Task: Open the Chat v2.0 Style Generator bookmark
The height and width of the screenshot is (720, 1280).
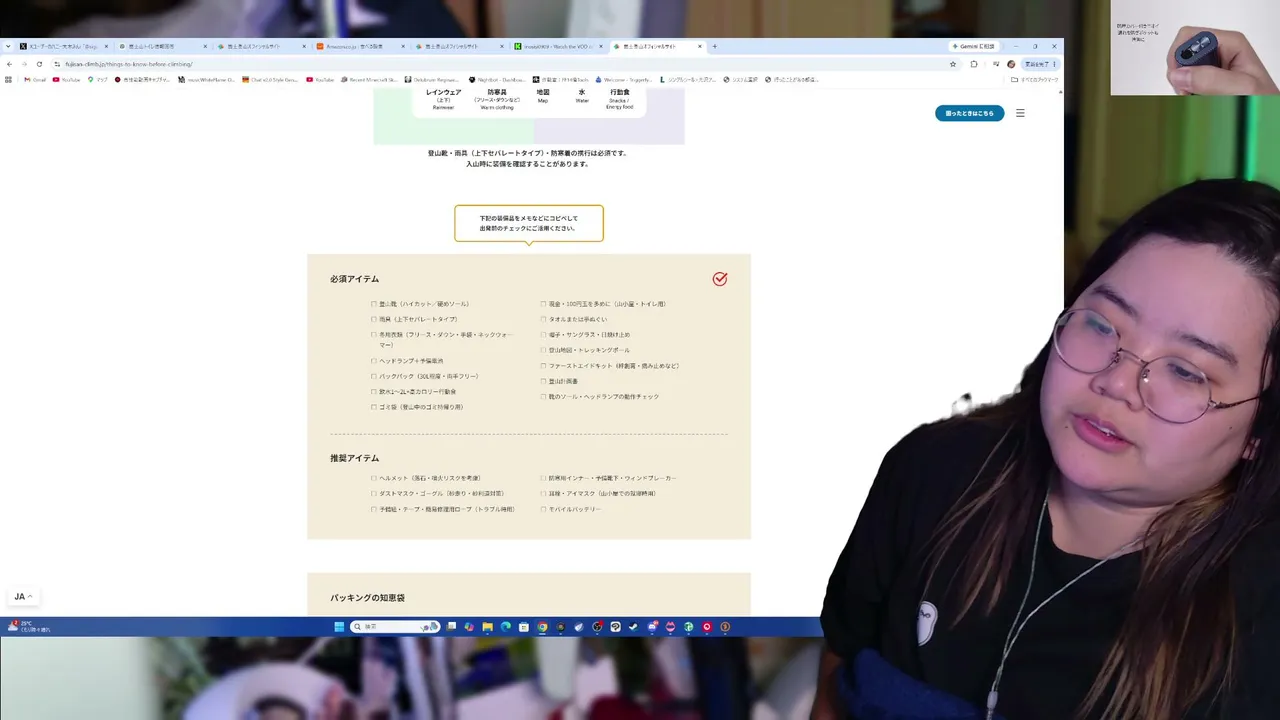Action: click(270, 80)
